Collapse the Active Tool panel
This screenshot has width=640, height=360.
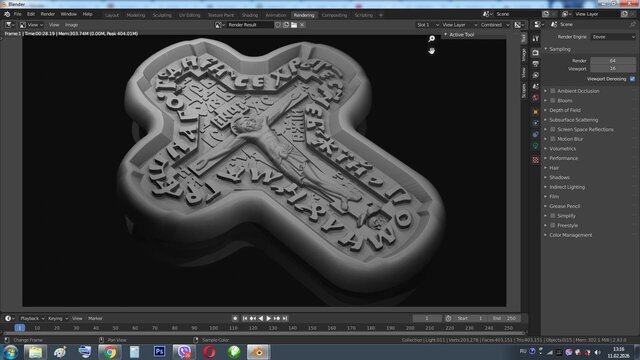(x=461, y=35)
